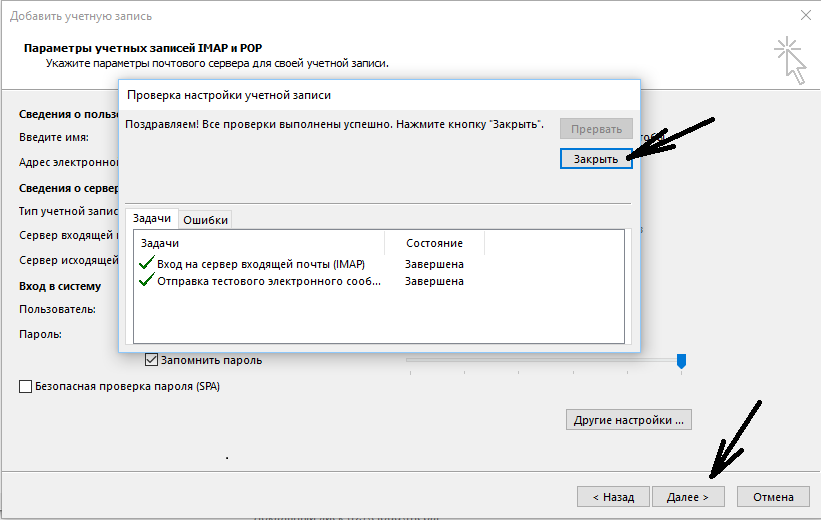Sort list by Состояние column header
Viewport: 821px width, 520px height.
[434, 243]
